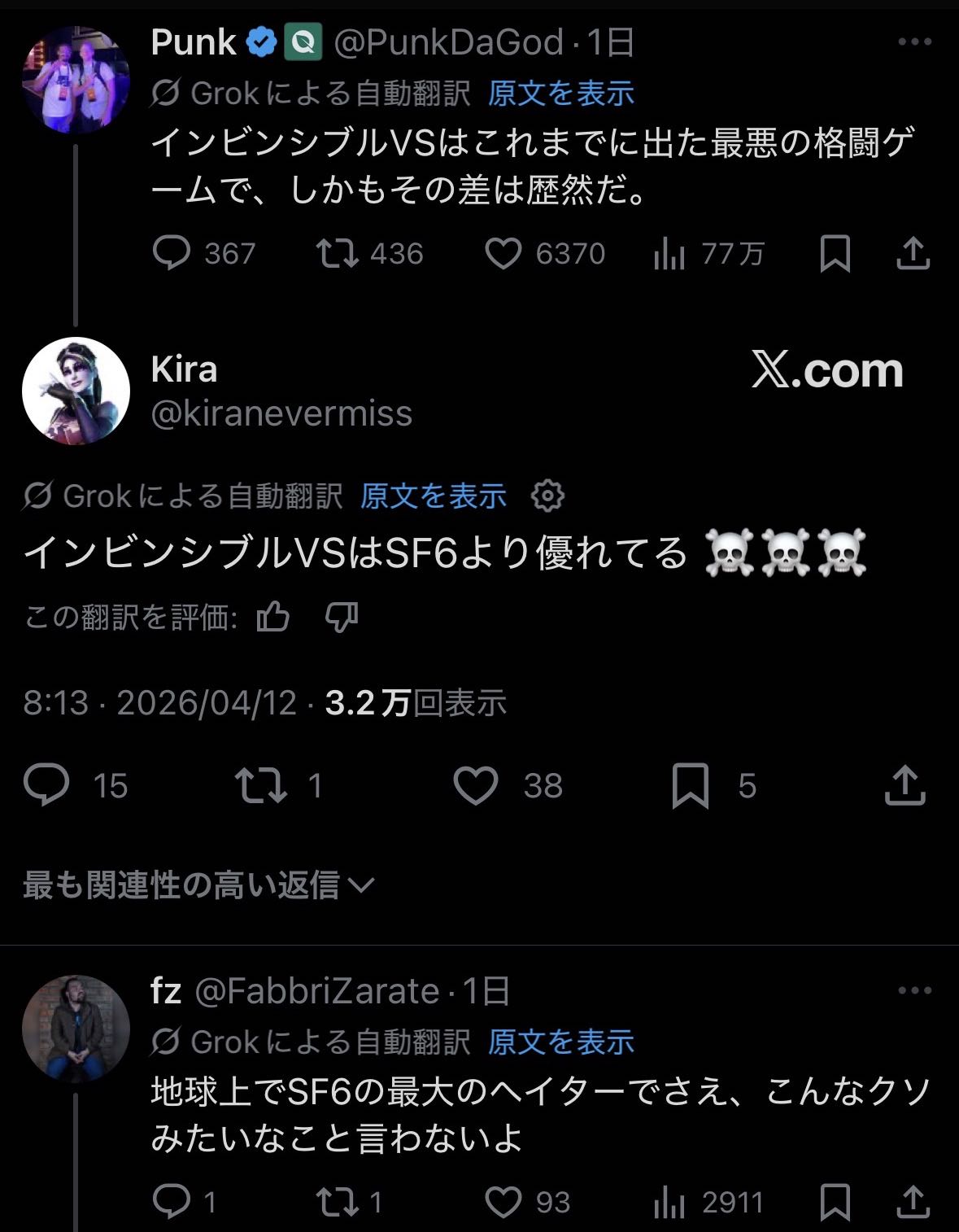Open more options on Punk's post
This screenshot has width=959, height=1232.
click(x=914, y=42)
